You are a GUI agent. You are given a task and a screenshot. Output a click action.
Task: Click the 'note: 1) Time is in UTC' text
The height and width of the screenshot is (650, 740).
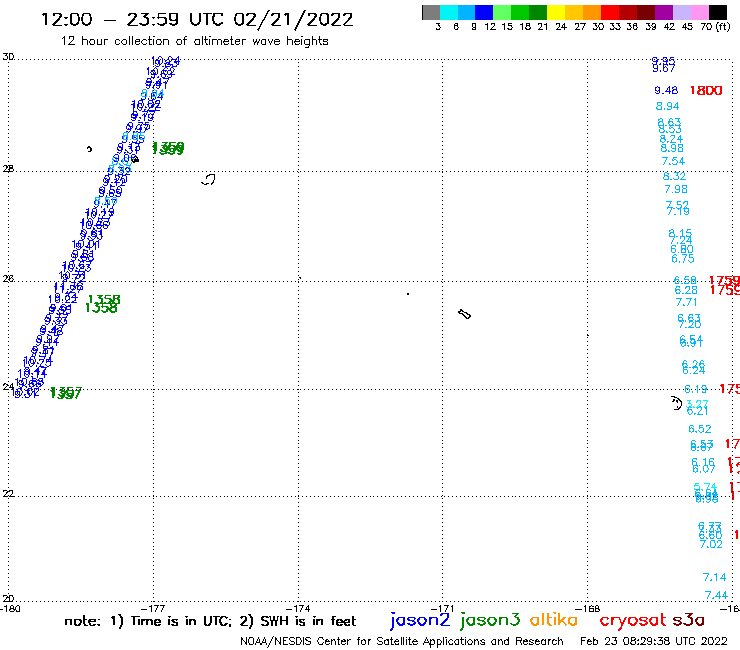pyautogui.click(x=148, y=621)
